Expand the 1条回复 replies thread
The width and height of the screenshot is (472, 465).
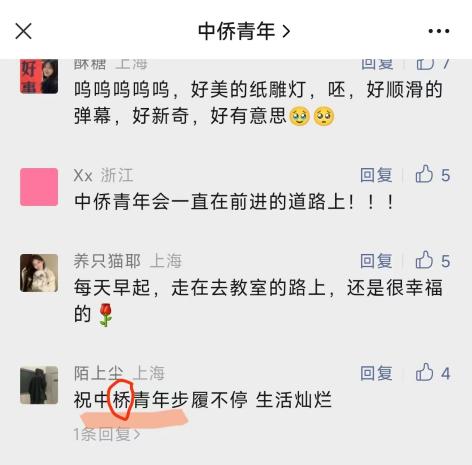pos(107,434)
